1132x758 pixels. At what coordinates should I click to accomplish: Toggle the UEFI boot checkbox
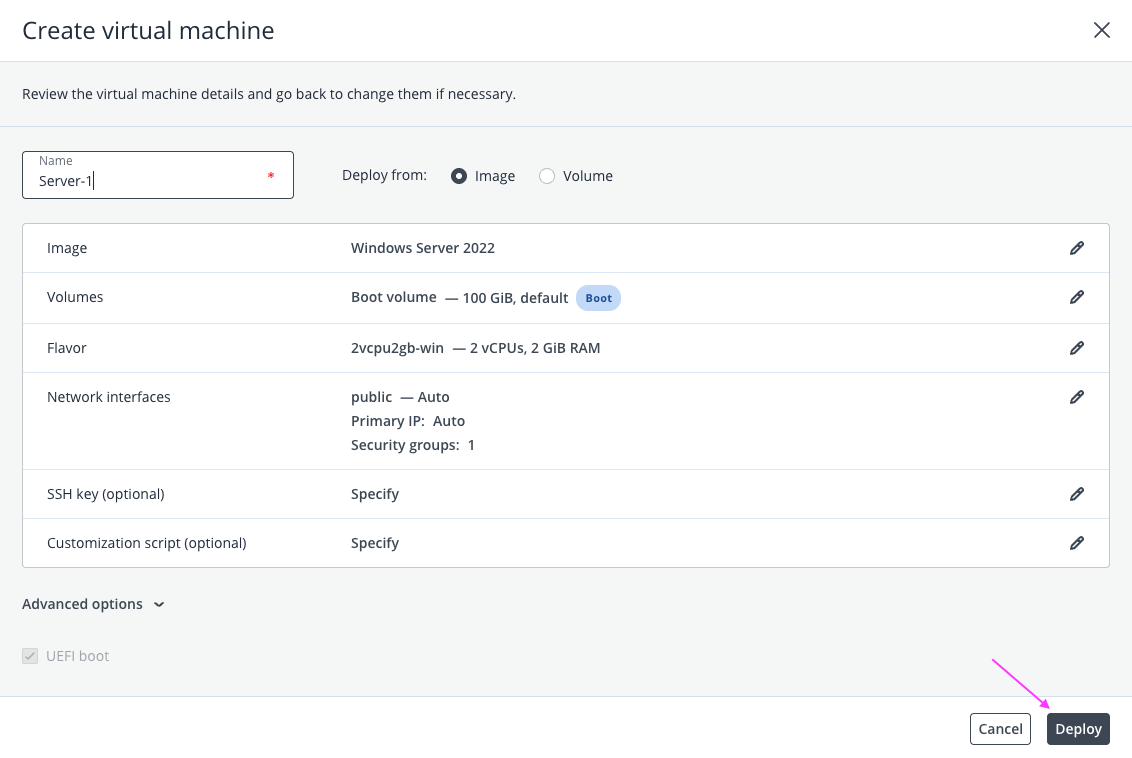pos(30,657)
